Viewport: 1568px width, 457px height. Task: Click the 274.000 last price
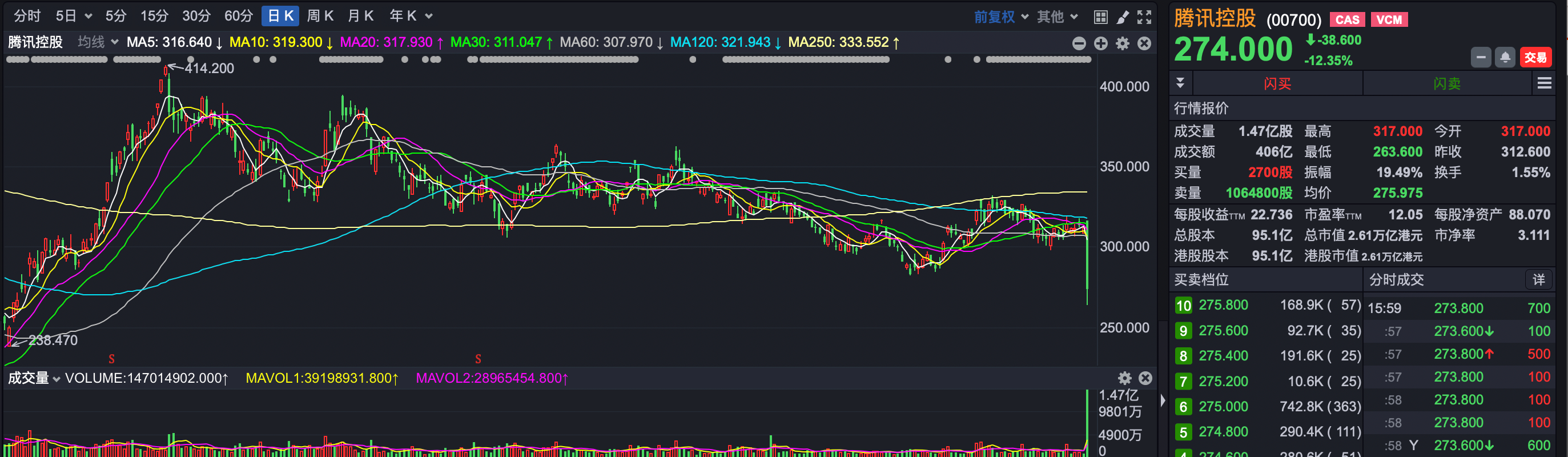click(x=1233, y=49)
